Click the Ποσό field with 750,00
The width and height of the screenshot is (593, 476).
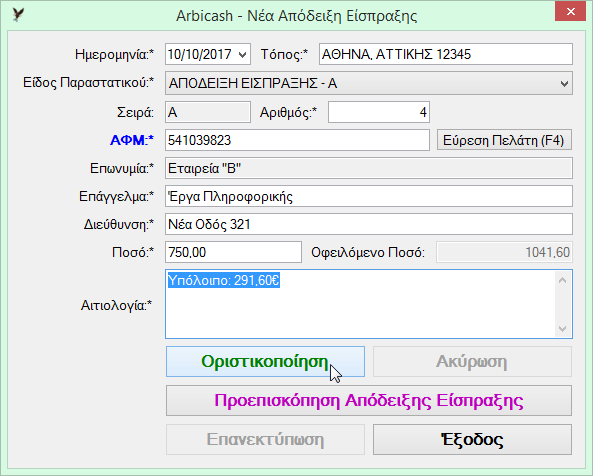coord(233,252)
